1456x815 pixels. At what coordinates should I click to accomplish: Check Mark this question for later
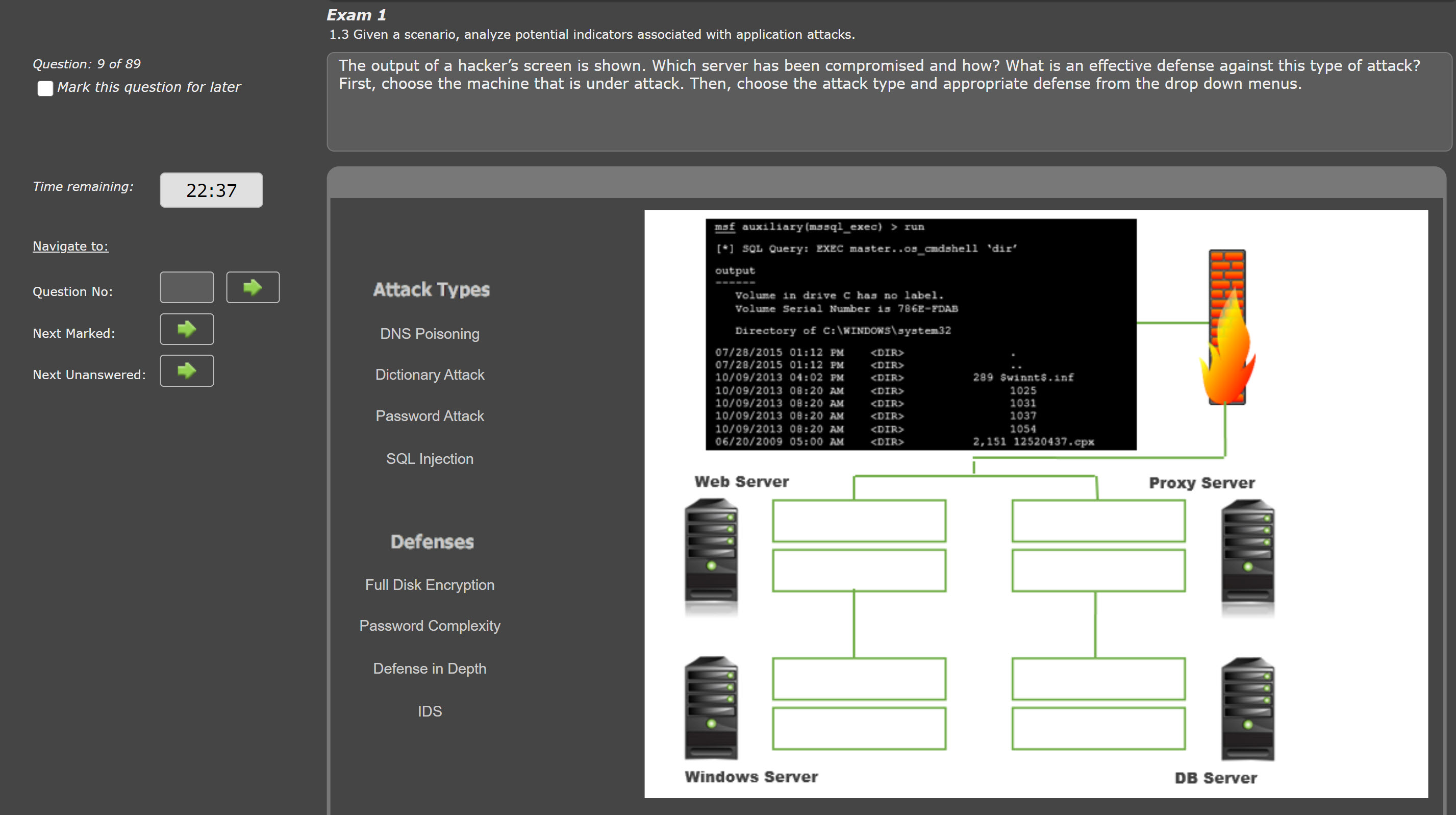45,88
